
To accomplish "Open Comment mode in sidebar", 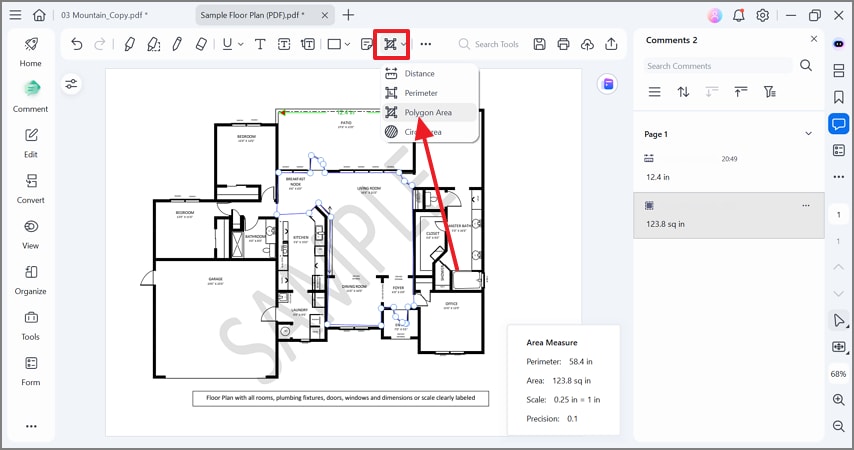I will (x=30, y=97).
